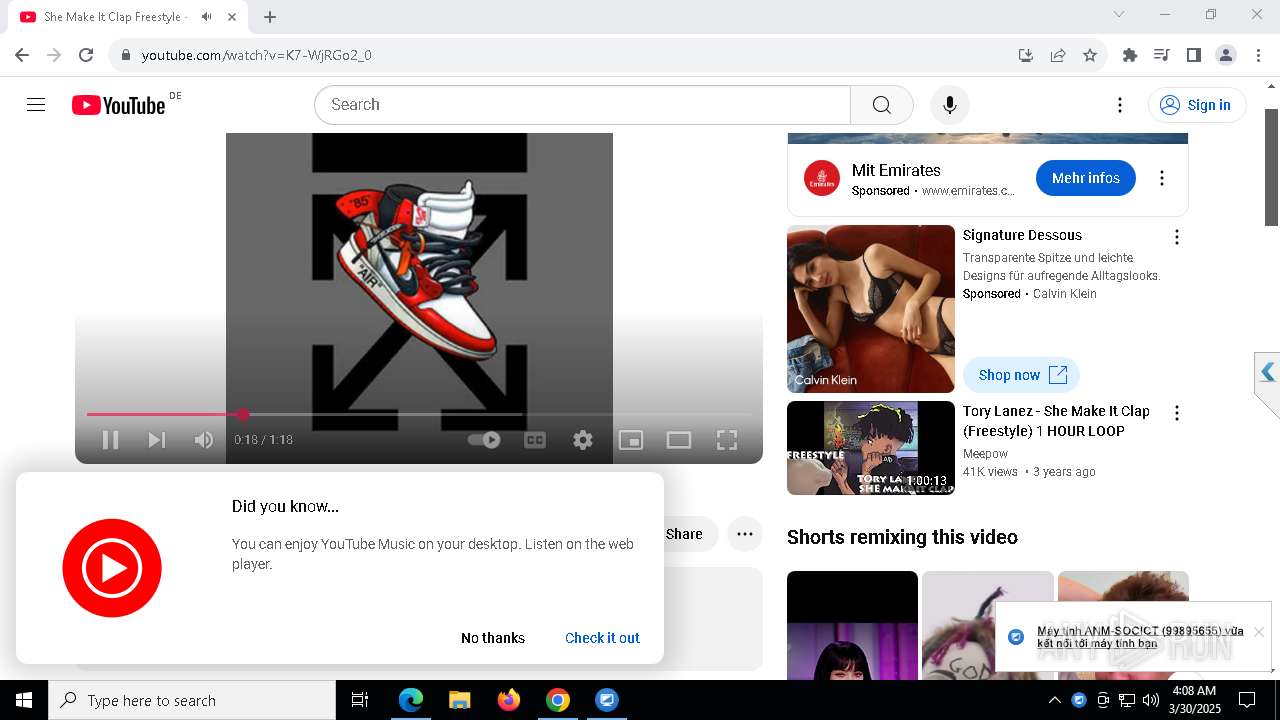Open the Mit Emirates ad title

(x=896, y=170)
